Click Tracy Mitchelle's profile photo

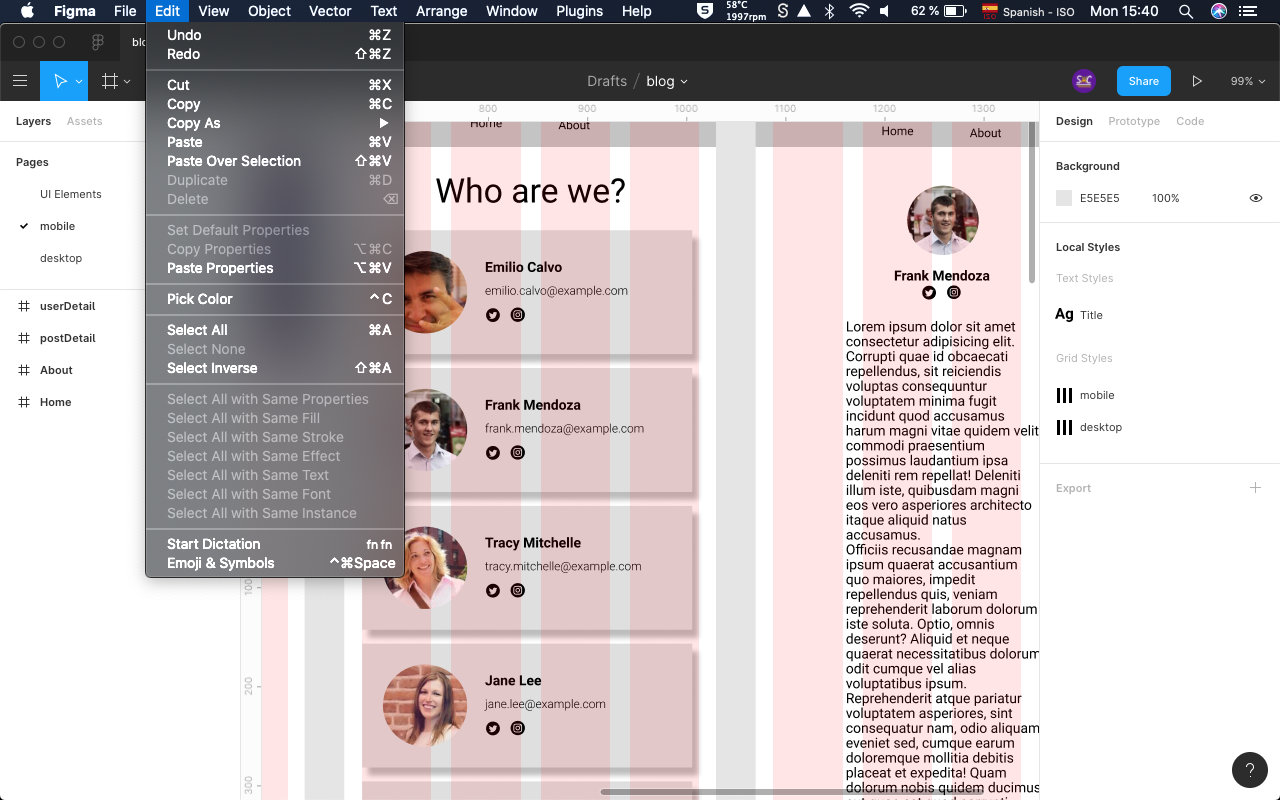(x=425, y=567)
